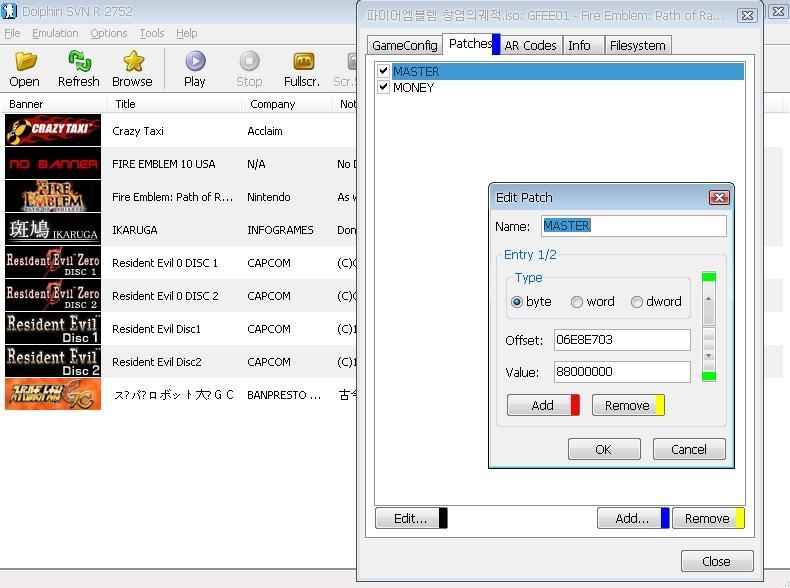Viewport: 790px width, 588px height.
Task: Start emulation with the Play icon
Action: click(x=195, y=61)
